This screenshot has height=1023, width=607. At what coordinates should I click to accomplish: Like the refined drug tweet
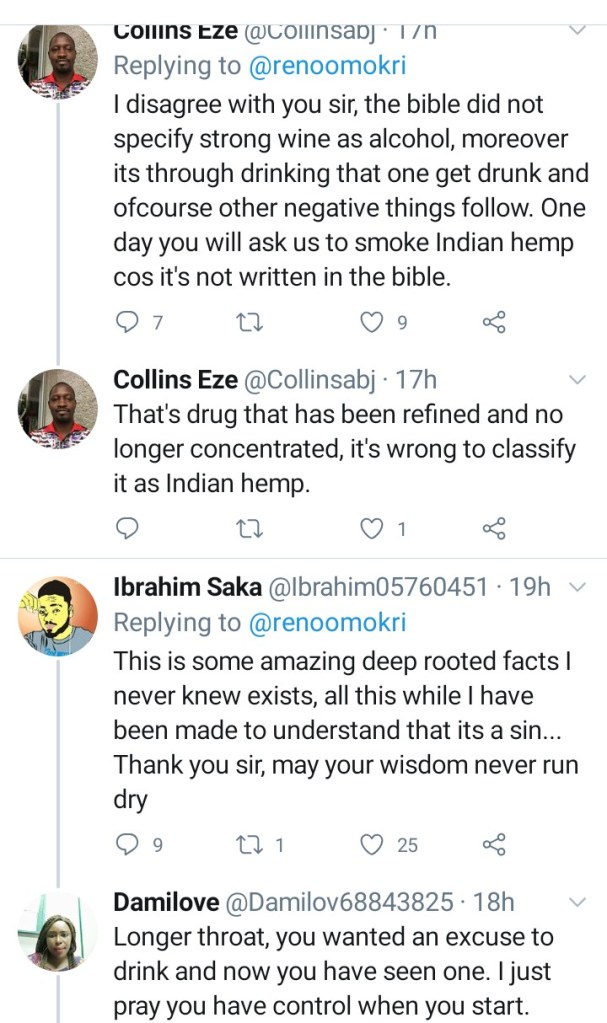coord(371,528)
